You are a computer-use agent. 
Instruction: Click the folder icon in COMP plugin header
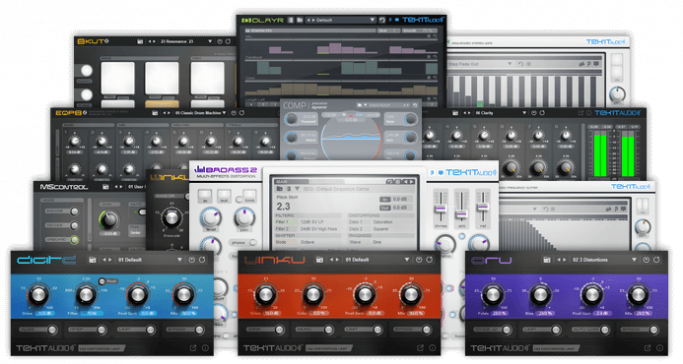coord(359,105)
